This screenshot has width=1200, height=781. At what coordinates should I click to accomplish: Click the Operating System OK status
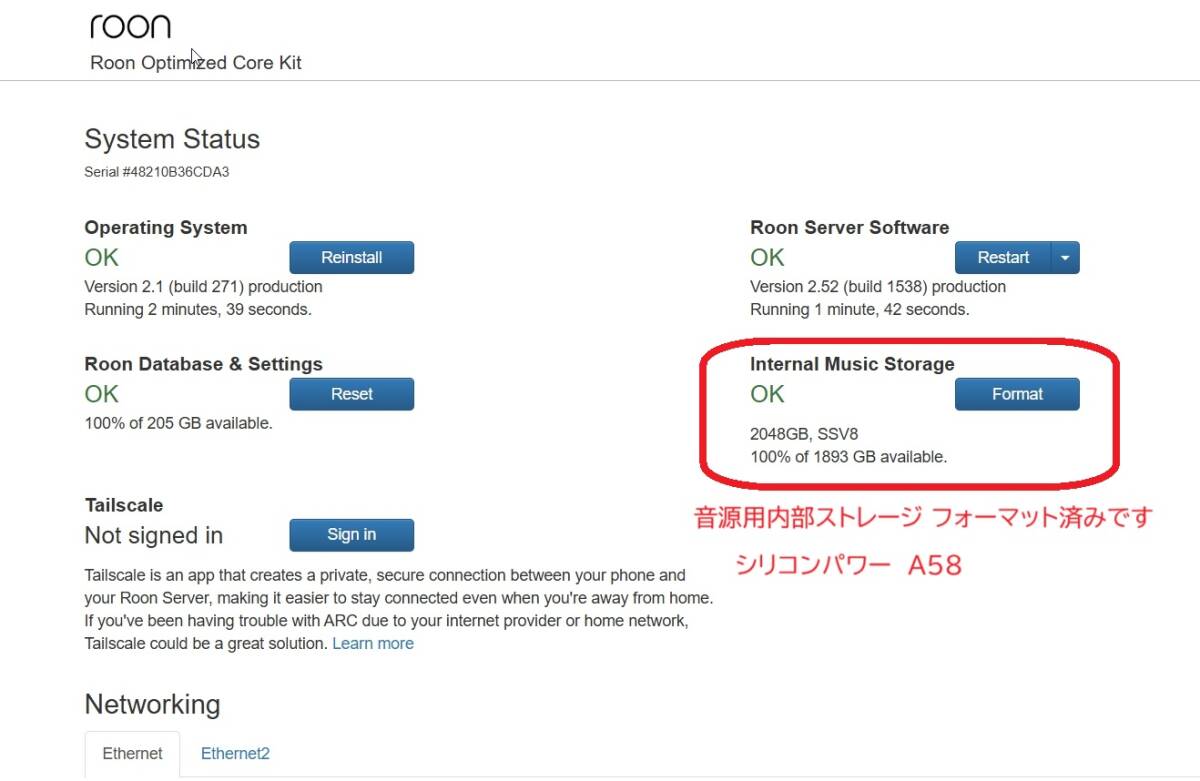102,257
